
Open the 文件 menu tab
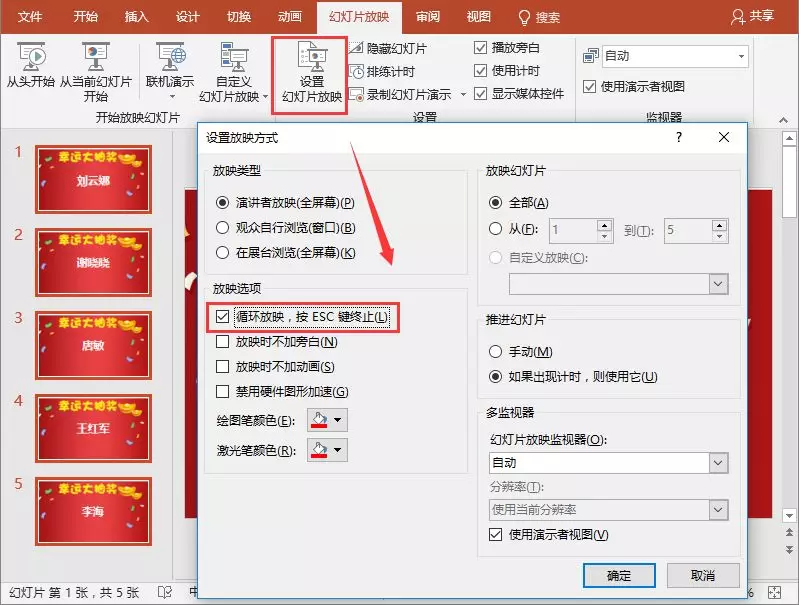click(x=30, y=17)
